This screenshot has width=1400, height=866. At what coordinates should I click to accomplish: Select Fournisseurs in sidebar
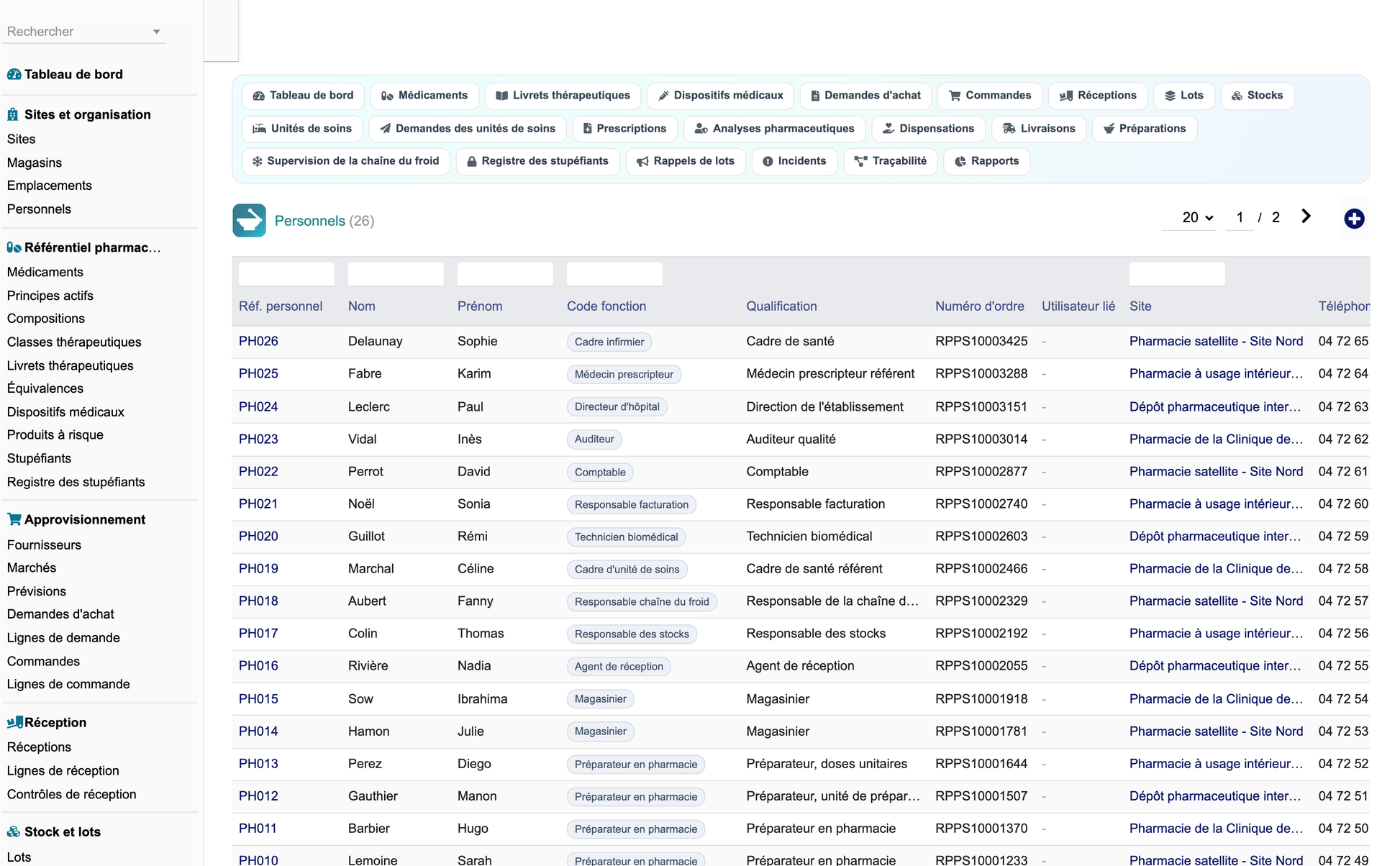point(44,545)
